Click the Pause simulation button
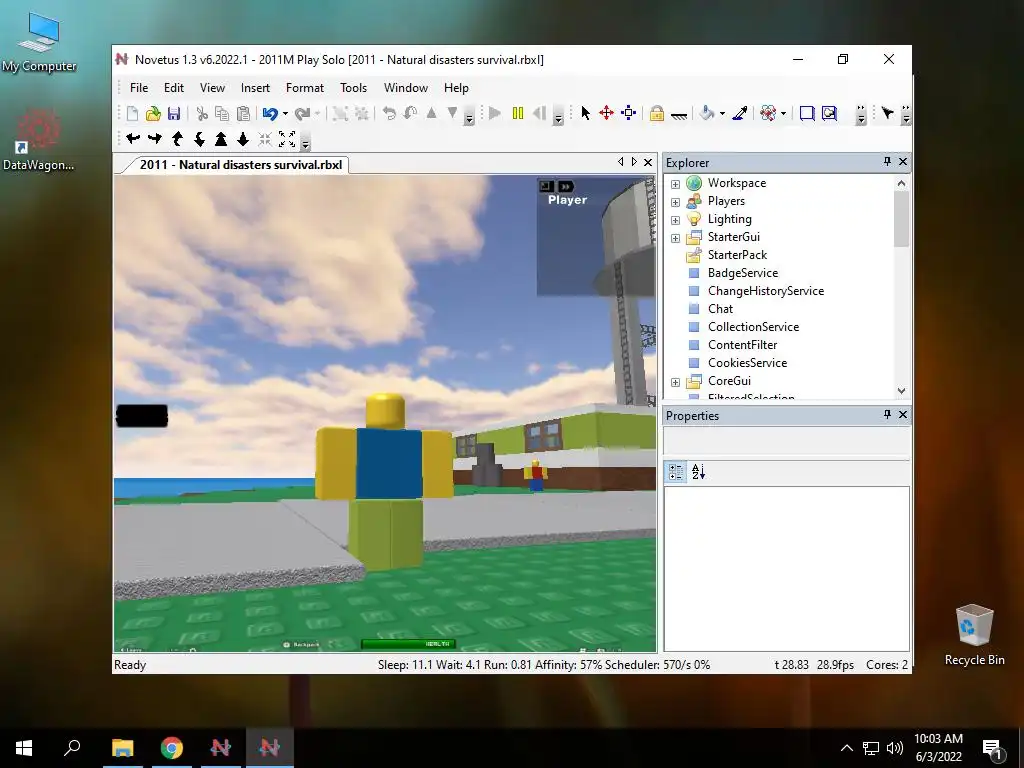Viewport: 1024px width, 768px height. coord(518,113)
